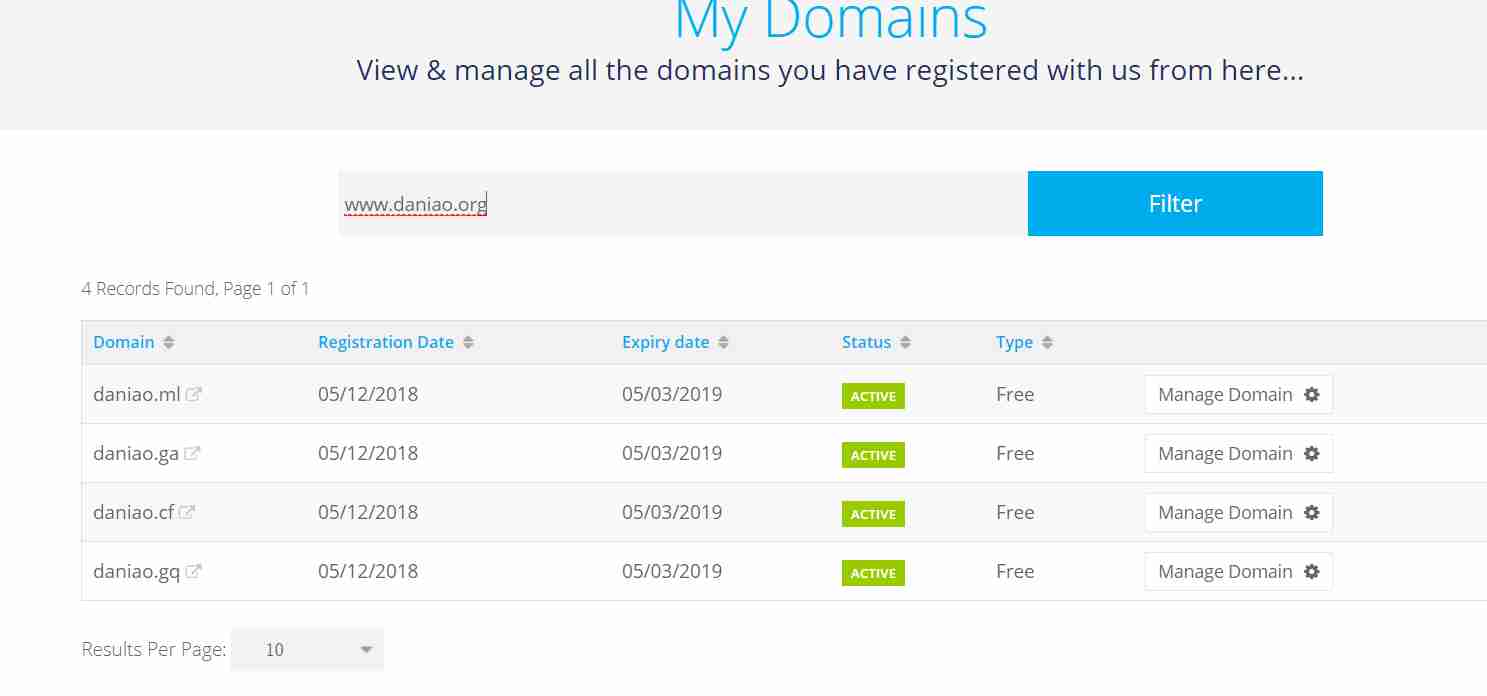Focus the domain filter input field
The height and width of the screenshot is (696, 1487).
click(683, 204)
